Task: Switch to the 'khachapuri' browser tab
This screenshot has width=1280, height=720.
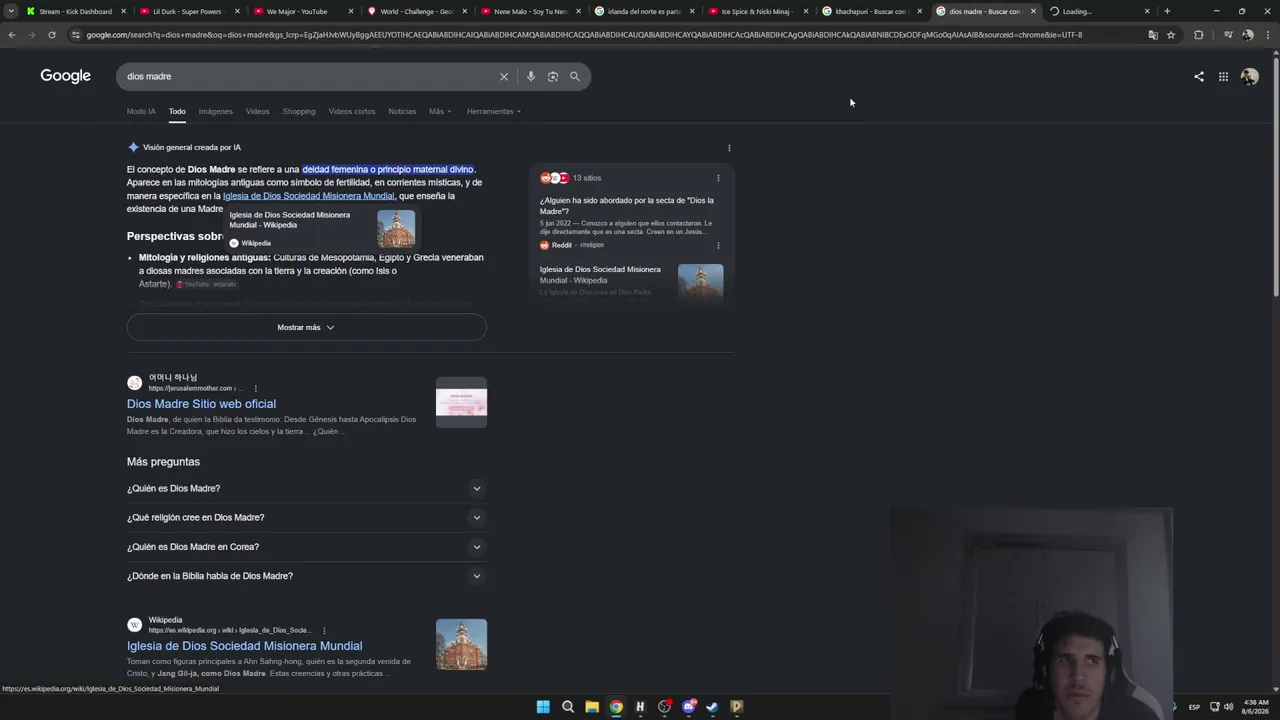Action: (871, 11)
